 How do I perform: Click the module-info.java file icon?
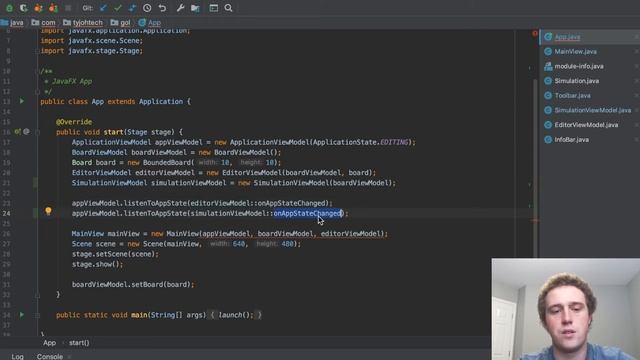[548, 66]
